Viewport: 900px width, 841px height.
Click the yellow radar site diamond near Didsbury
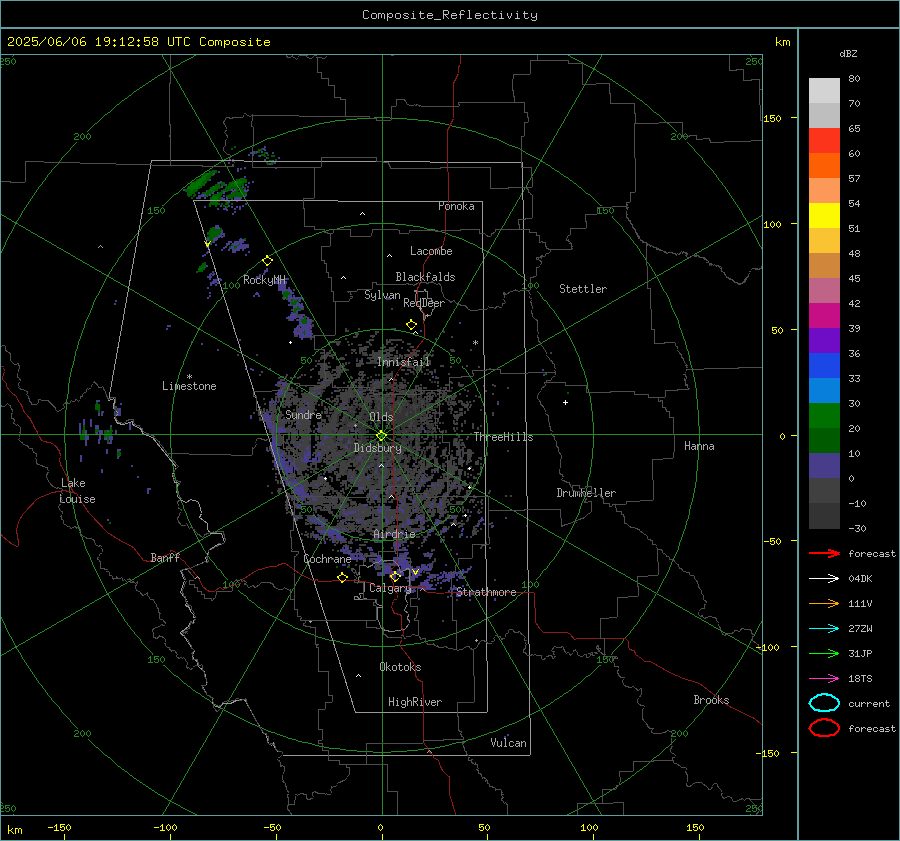[382, 436]
